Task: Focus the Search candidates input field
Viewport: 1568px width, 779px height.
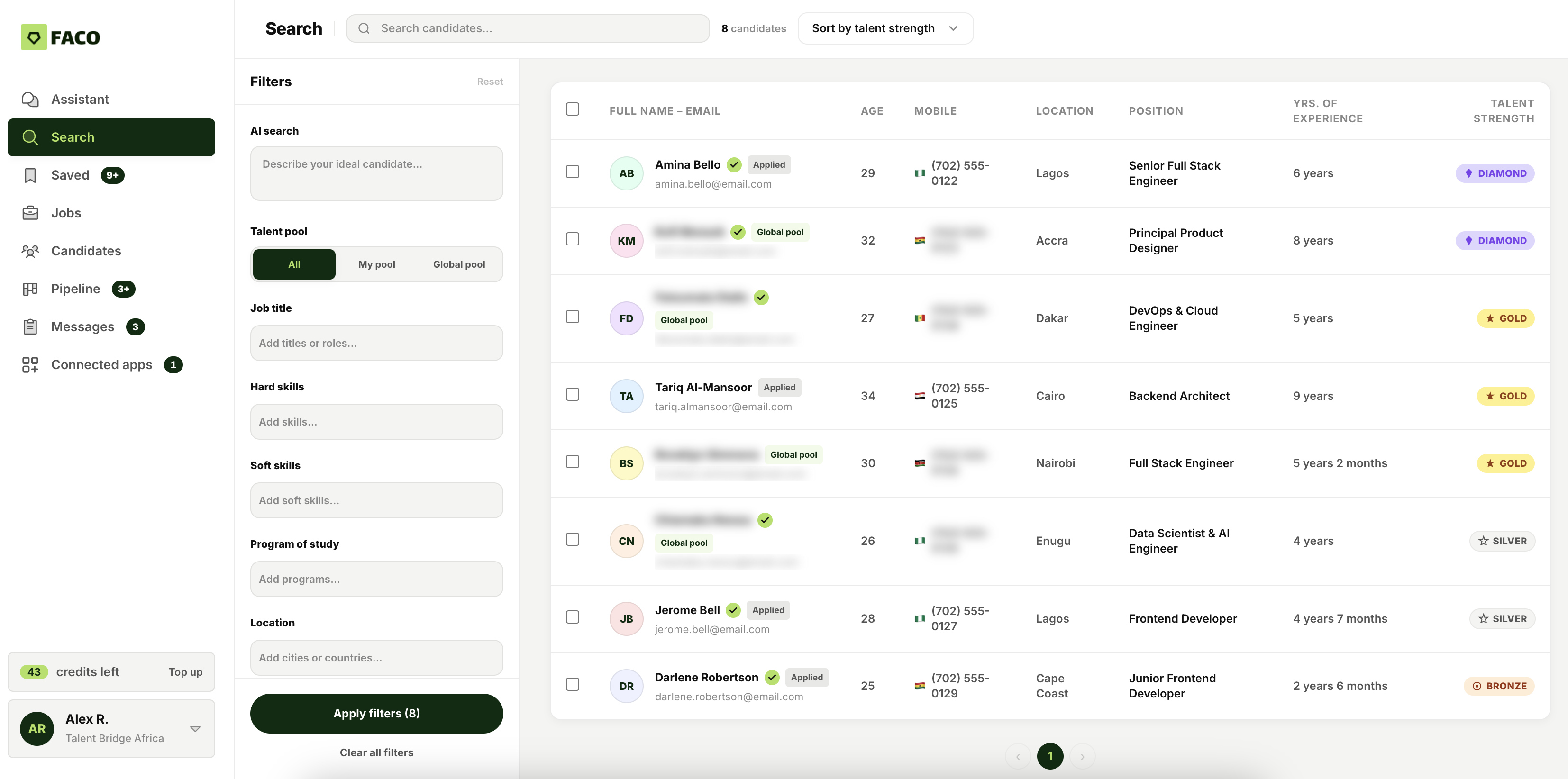Action: coord(528,28)
